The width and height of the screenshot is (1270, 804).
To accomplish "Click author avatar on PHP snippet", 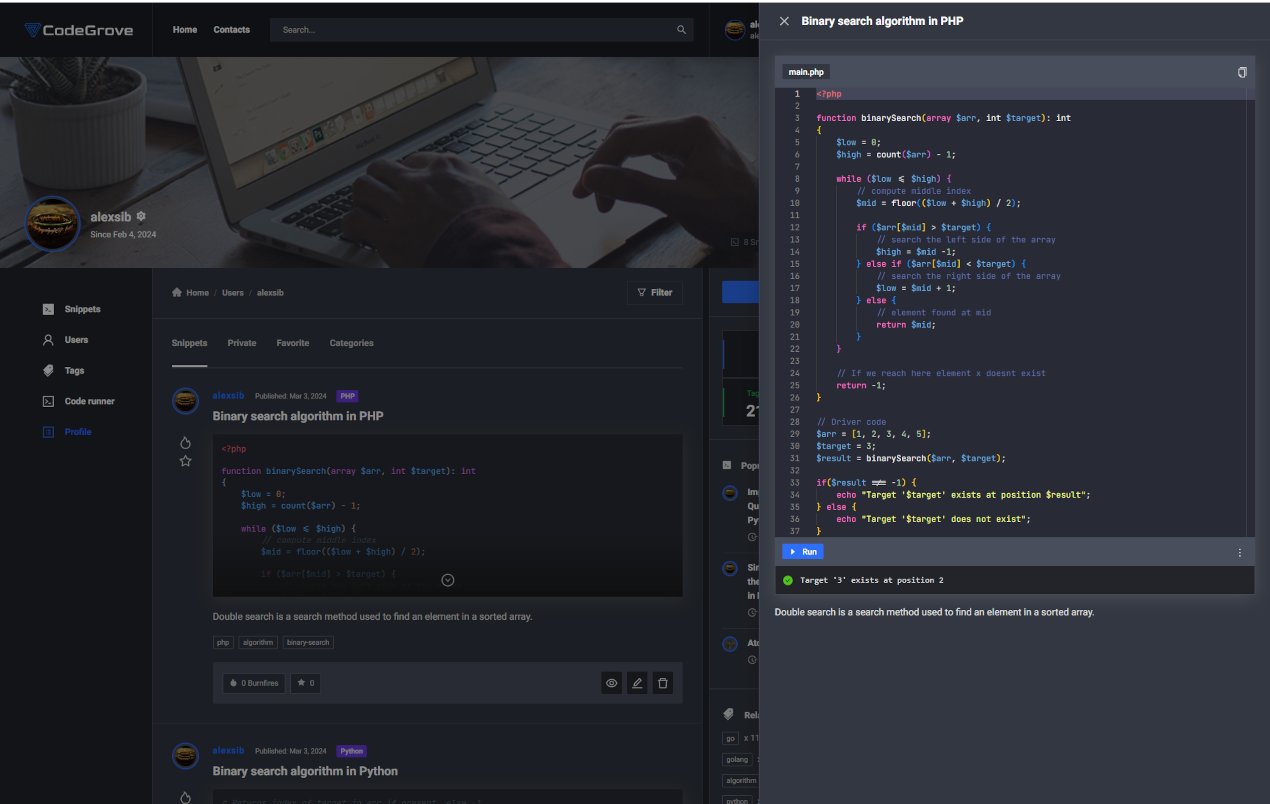I will click(185, 401).
